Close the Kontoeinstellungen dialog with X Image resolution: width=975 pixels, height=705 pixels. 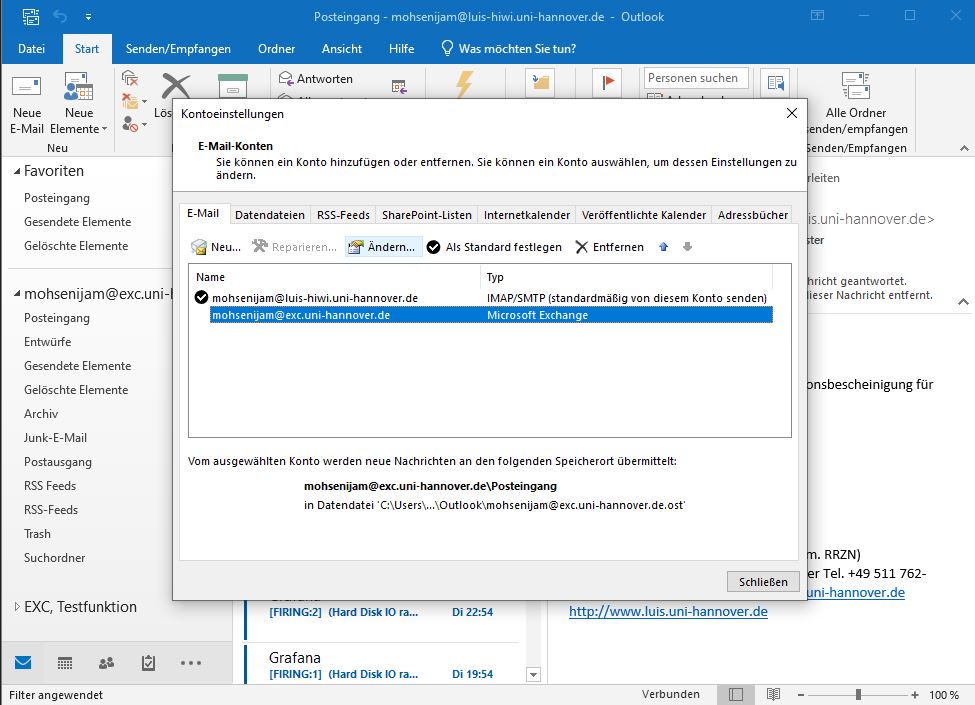792,113
